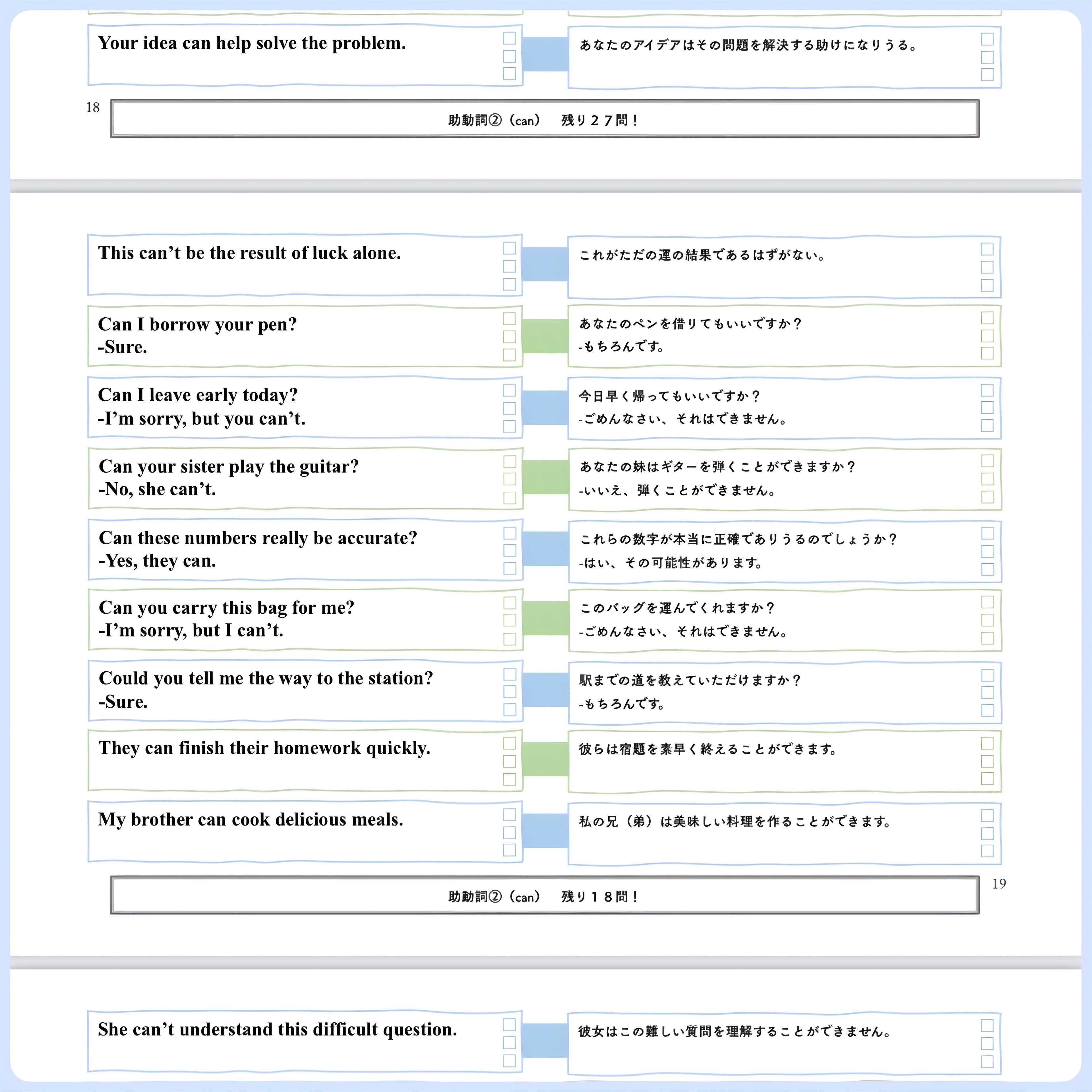The height and width of the screenshot is (1092, 1092).
Task: Click blue connector beside "Can I leave early today?"
Action: (544, 408)
